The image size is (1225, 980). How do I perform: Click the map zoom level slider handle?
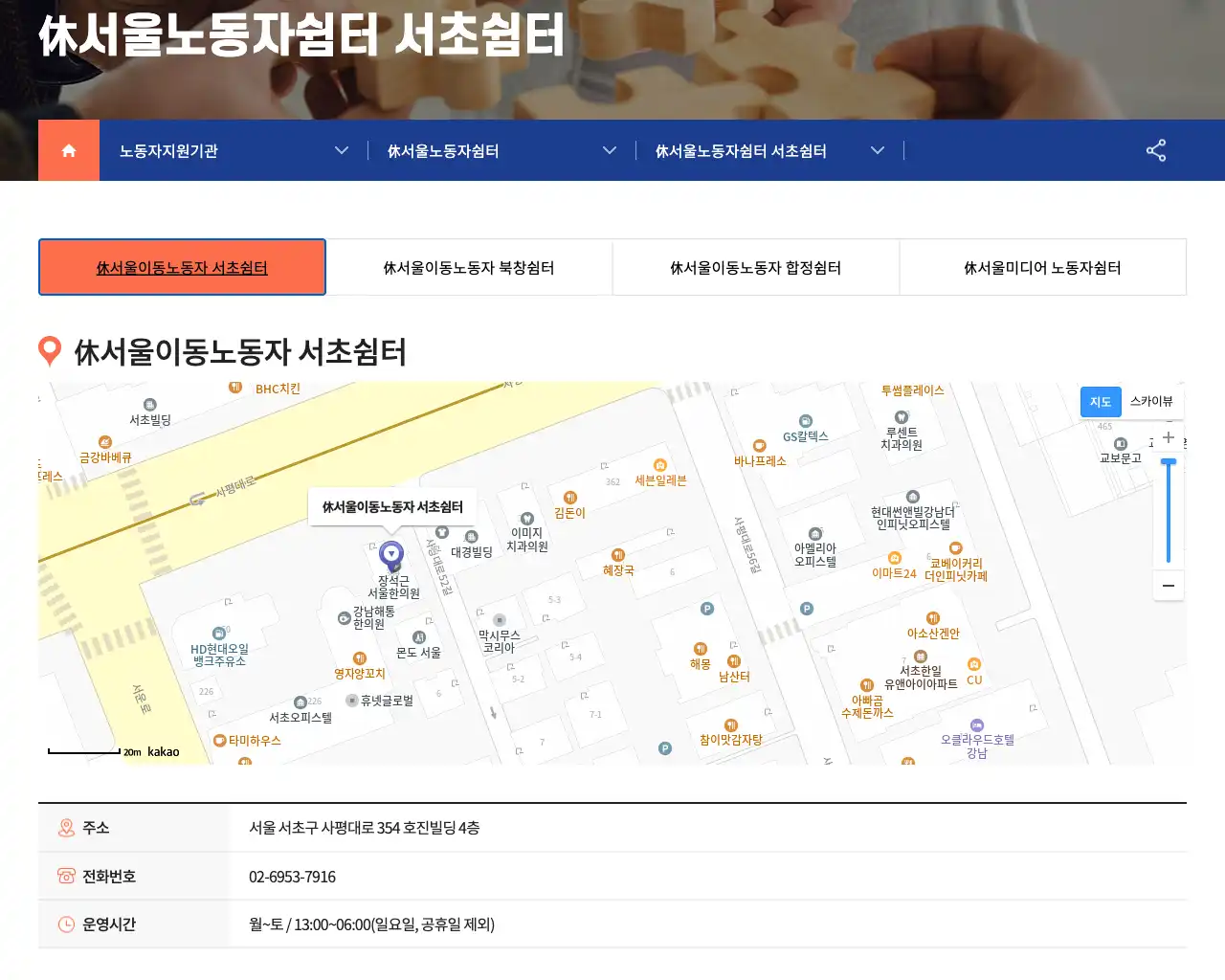pyautogui.click(x=1169, y=463)
